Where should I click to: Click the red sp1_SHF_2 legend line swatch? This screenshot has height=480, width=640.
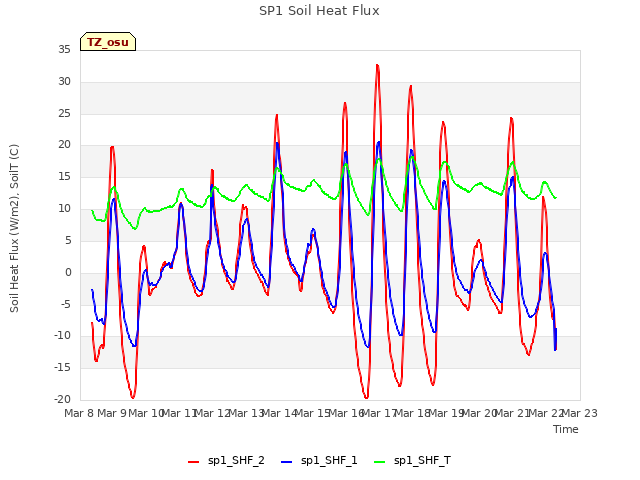[193, 462]
